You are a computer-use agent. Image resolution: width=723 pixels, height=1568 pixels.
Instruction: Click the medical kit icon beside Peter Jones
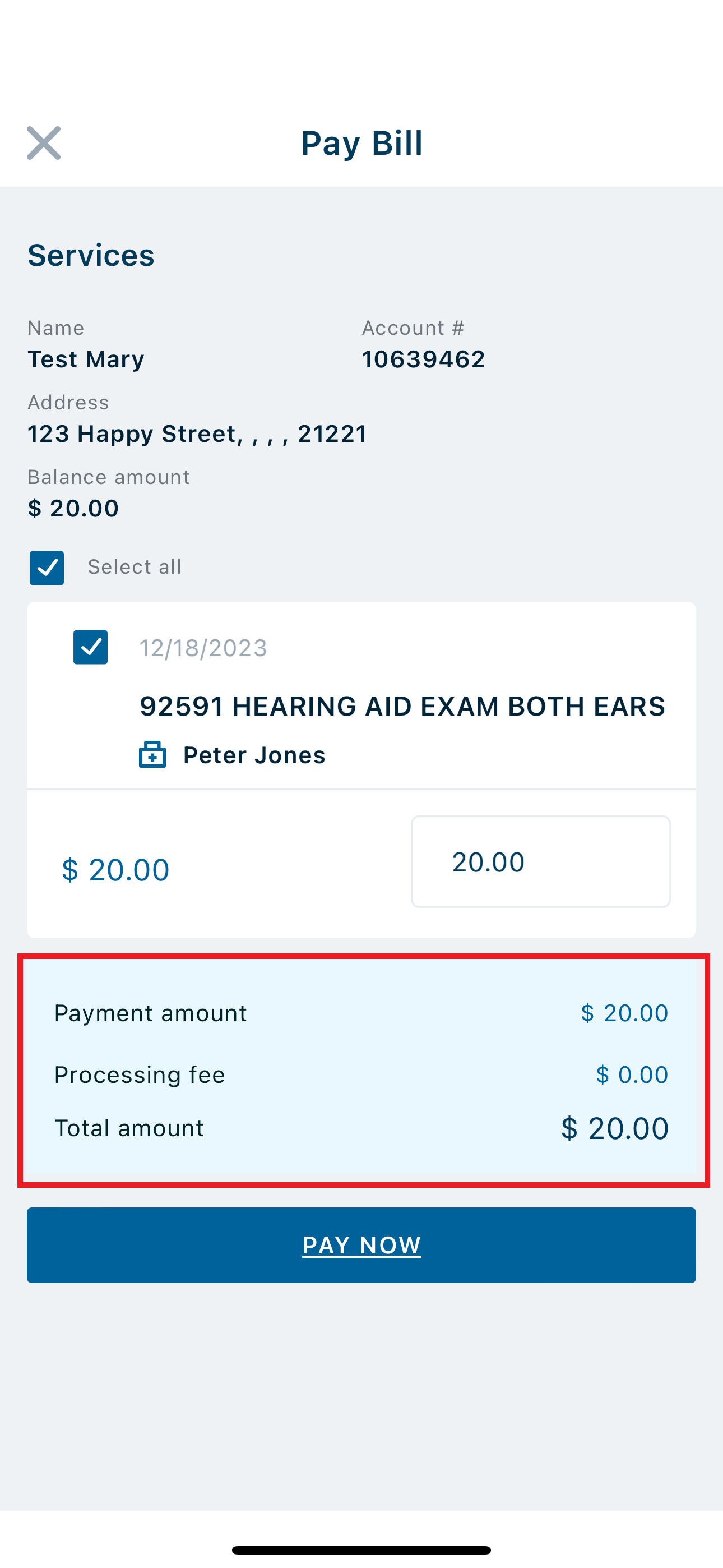point(152,755)
